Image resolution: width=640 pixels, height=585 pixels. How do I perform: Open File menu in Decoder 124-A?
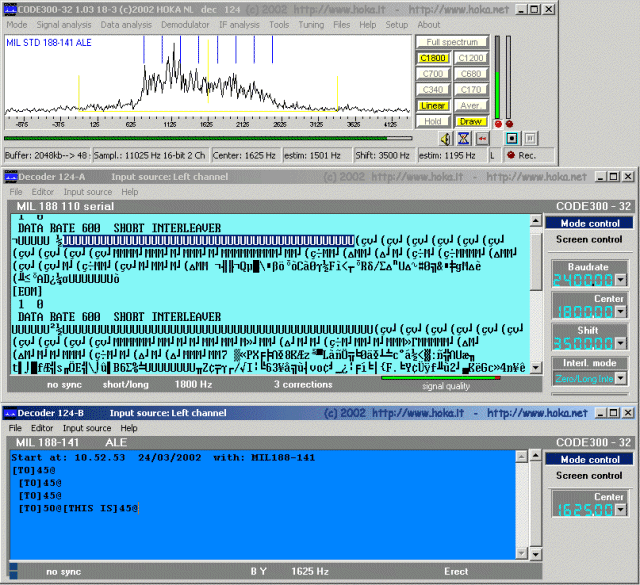tap(16, 192)
